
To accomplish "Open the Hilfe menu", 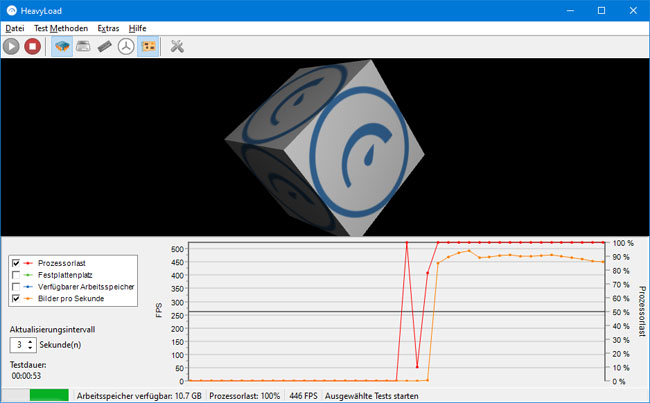I will click(137, 28).
